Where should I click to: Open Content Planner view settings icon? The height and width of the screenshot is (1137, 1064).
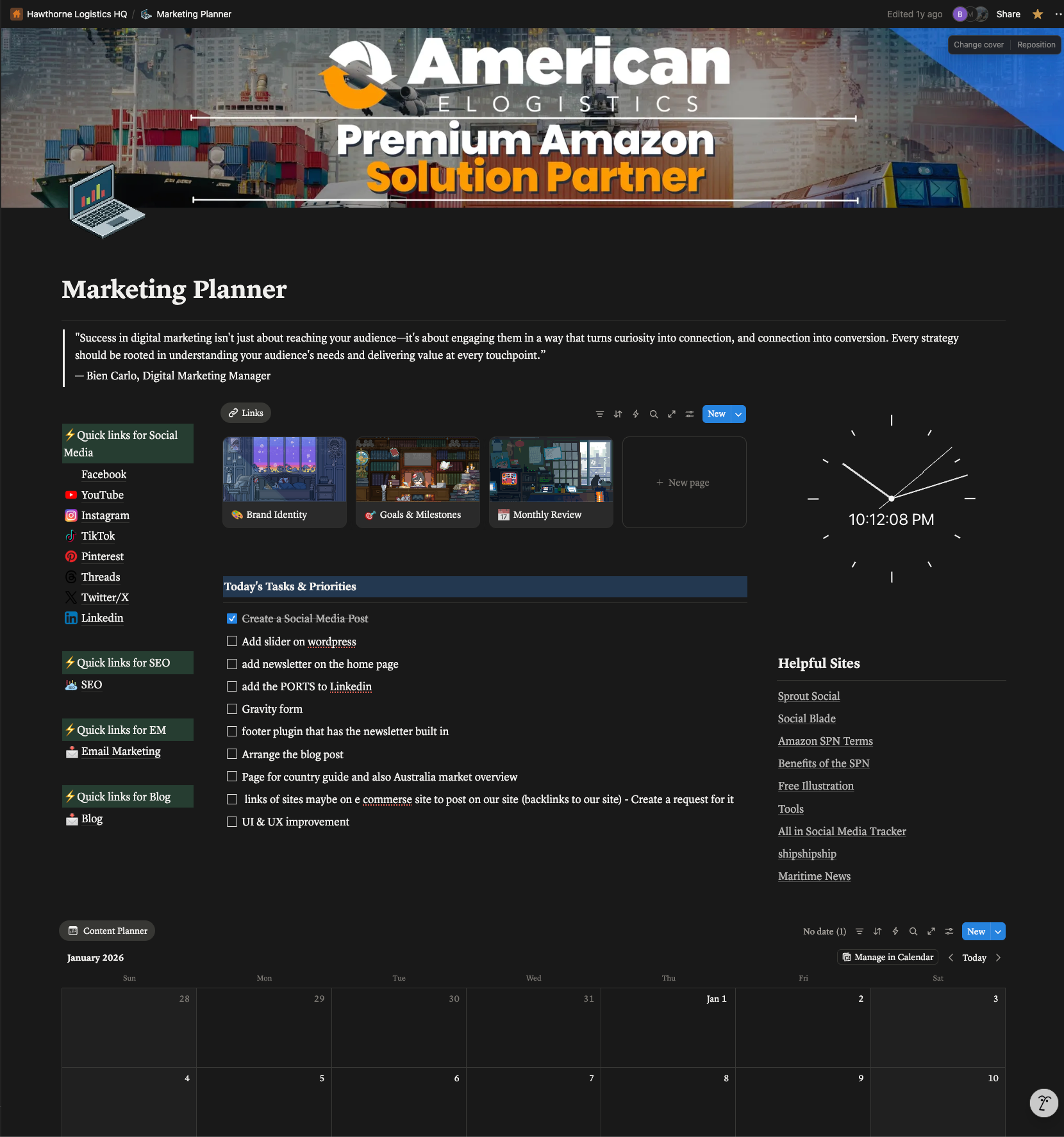click(x=949, y=931)
